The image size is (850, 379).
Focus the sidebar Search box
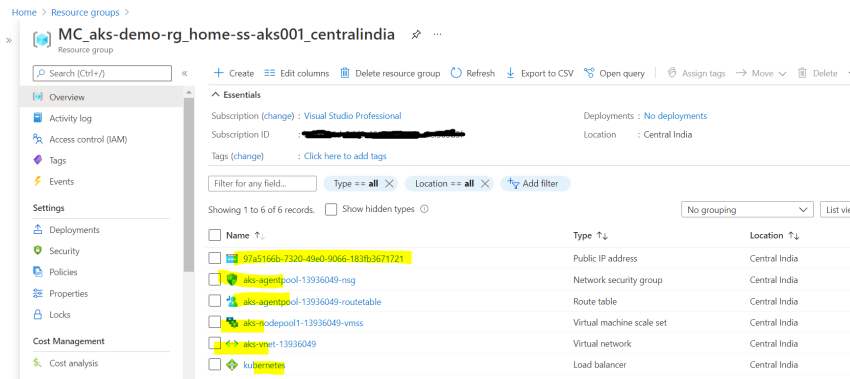102,73
